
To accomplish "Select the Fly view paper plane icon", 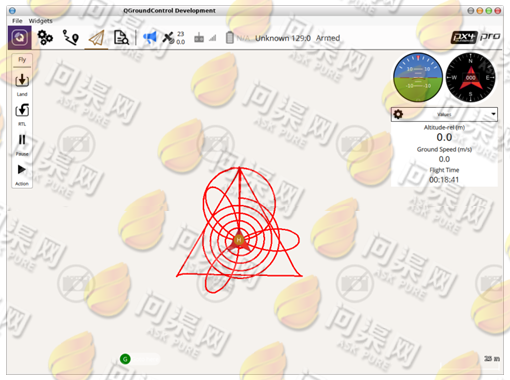I will pyautogui.click(x=96, y=38).
